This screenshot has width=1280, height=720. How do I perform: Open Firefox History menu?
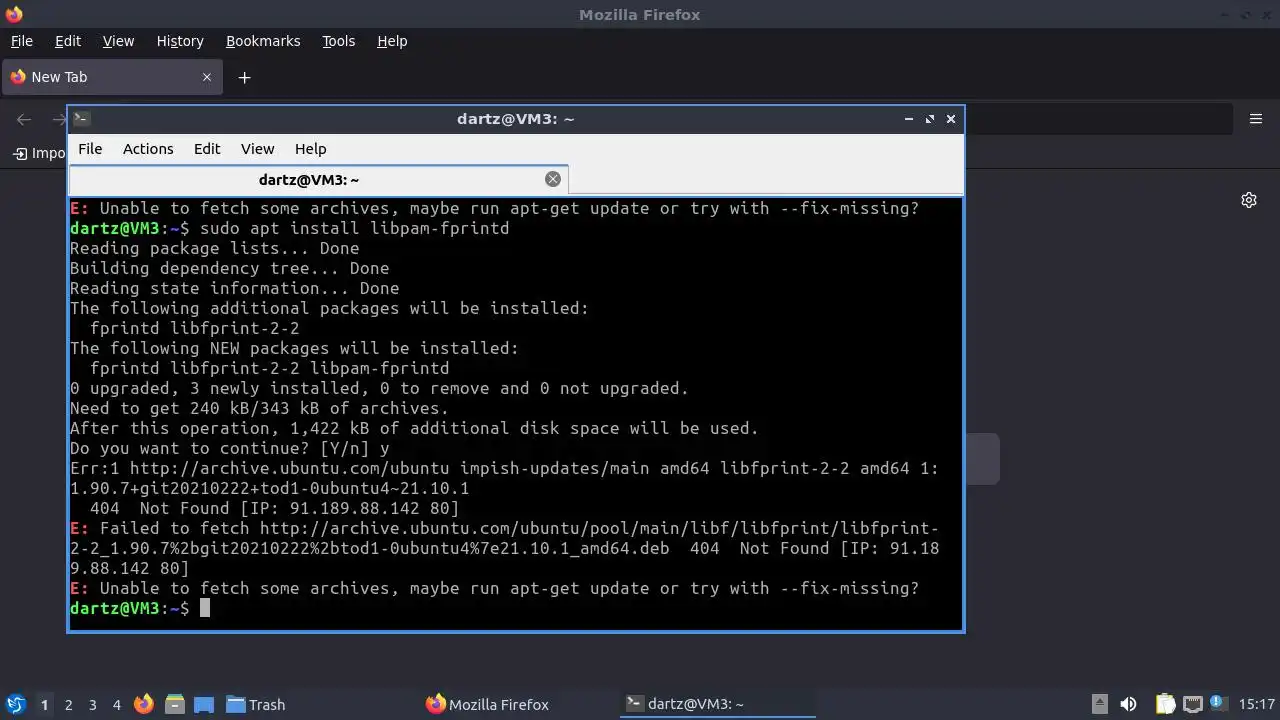pos(180,41)
